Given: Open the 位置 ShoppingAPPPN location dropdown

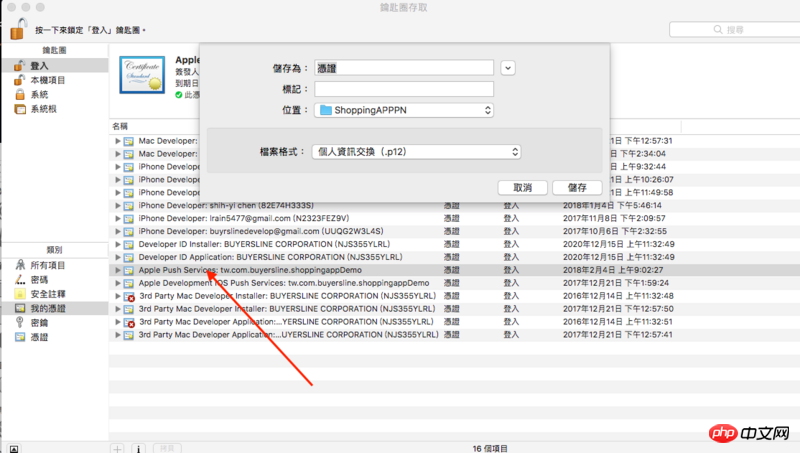Looking at the screenshot, I should 404,110.
